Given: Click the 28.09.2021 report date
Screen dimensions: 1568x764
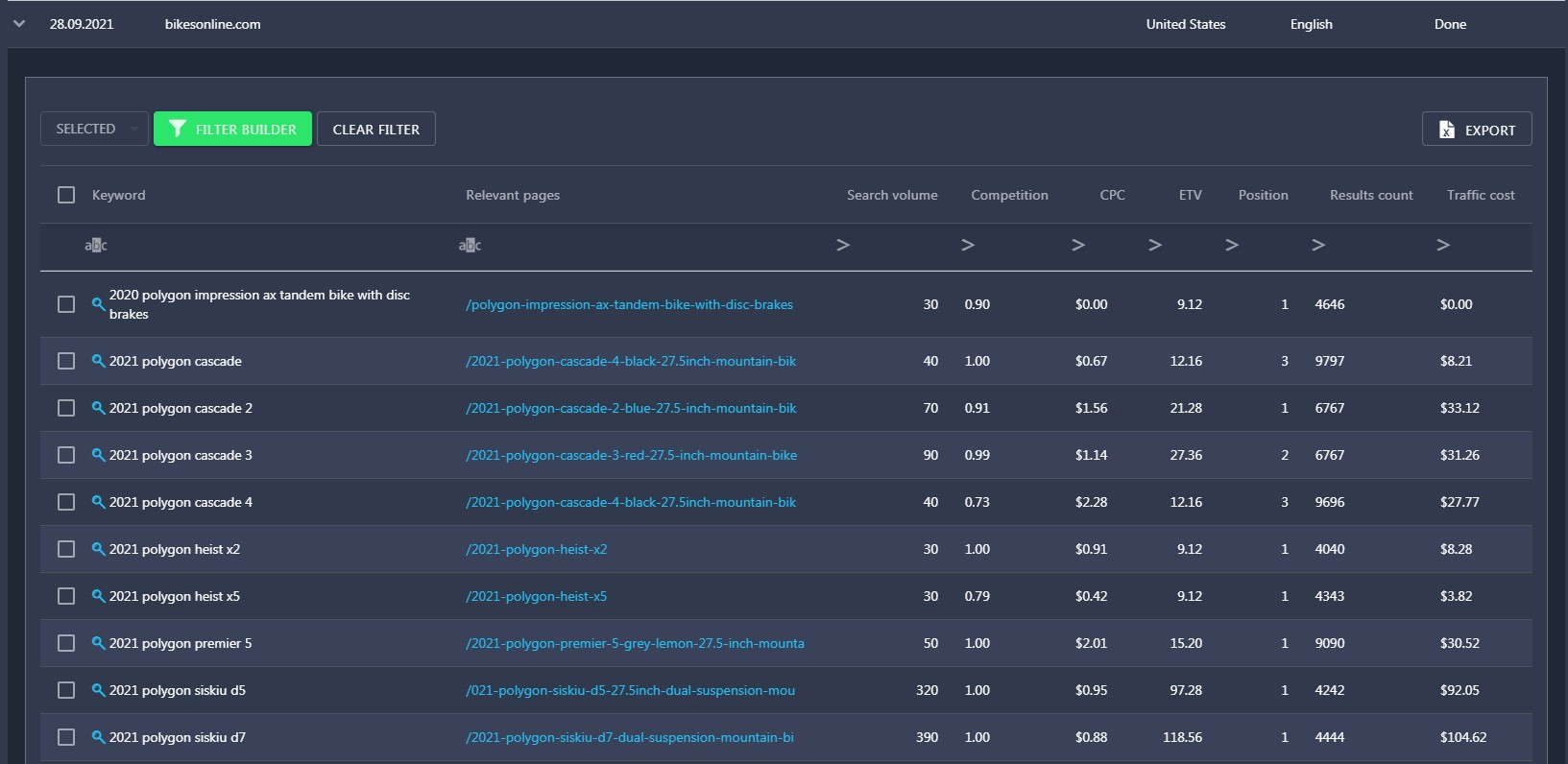Looking at the screenshot, I should (x=82, y=24).
